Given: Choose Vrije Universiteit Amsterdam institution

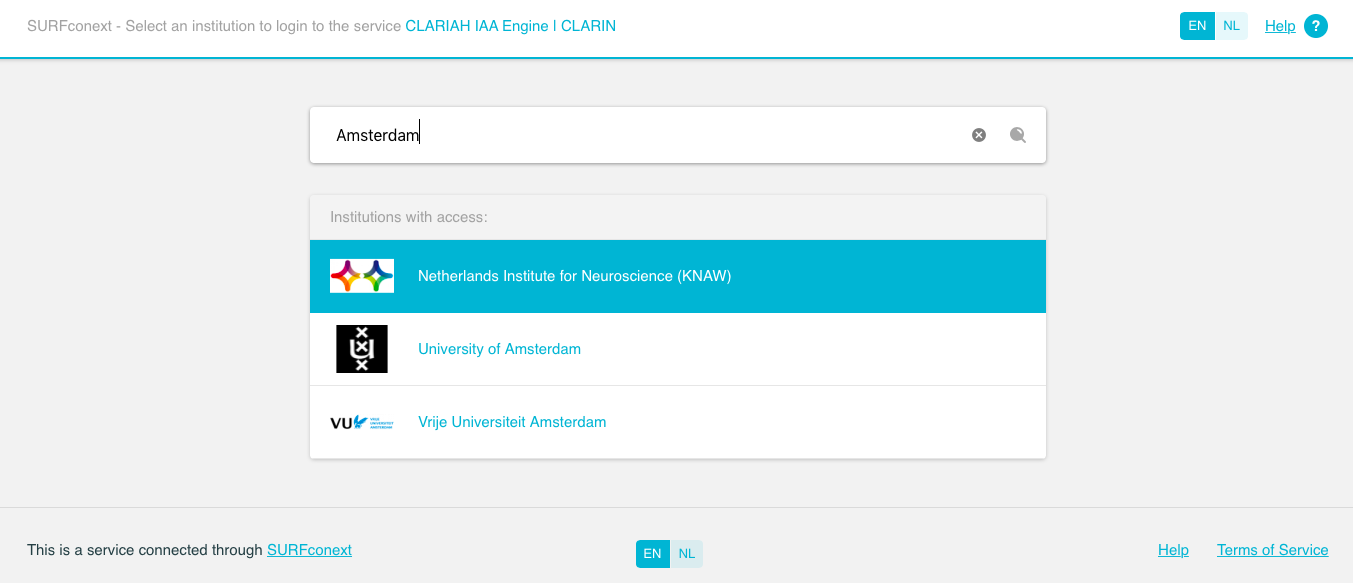Looking at the screenshot, I should tap(512, 422).
